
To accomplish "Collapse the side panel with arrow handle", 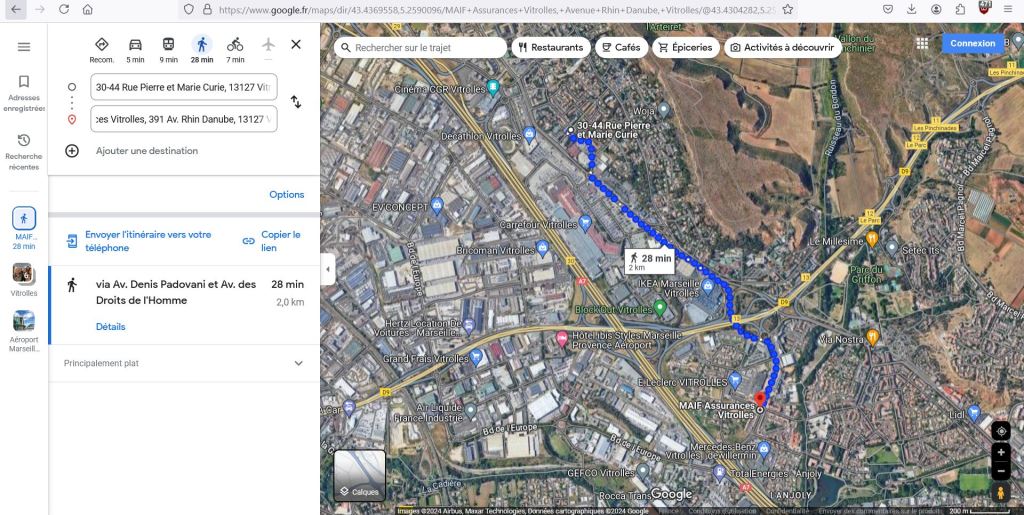I will coord(327,269).
